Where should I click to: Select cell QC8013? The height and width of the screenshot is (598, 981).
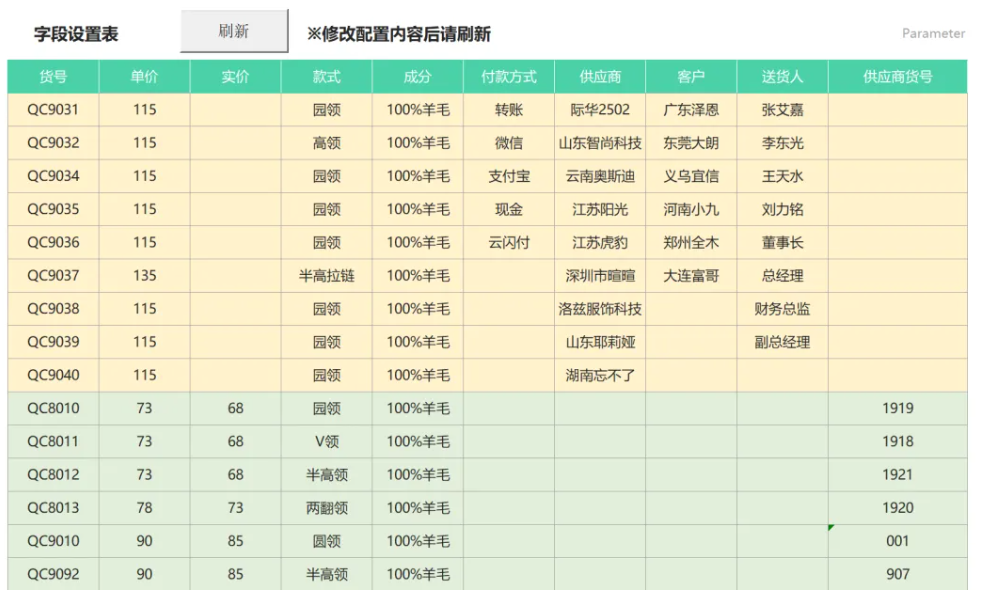53,508
